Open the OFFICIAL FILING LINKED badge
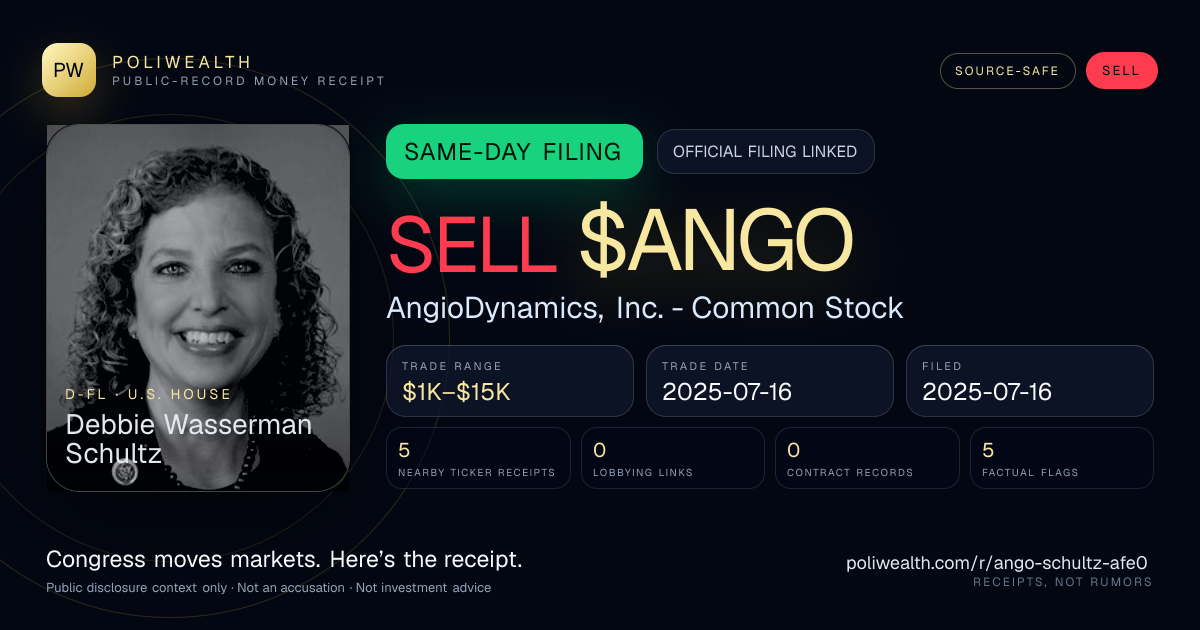Screen dimensions: 1200x630 point(765,152)
